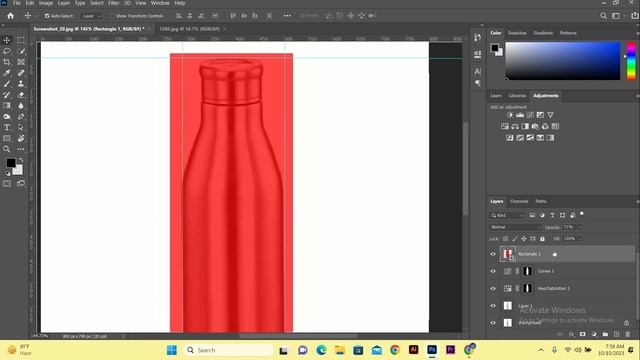640x360 pixels.
Task: Switch to the second document tab
Action: click(190, 29)
